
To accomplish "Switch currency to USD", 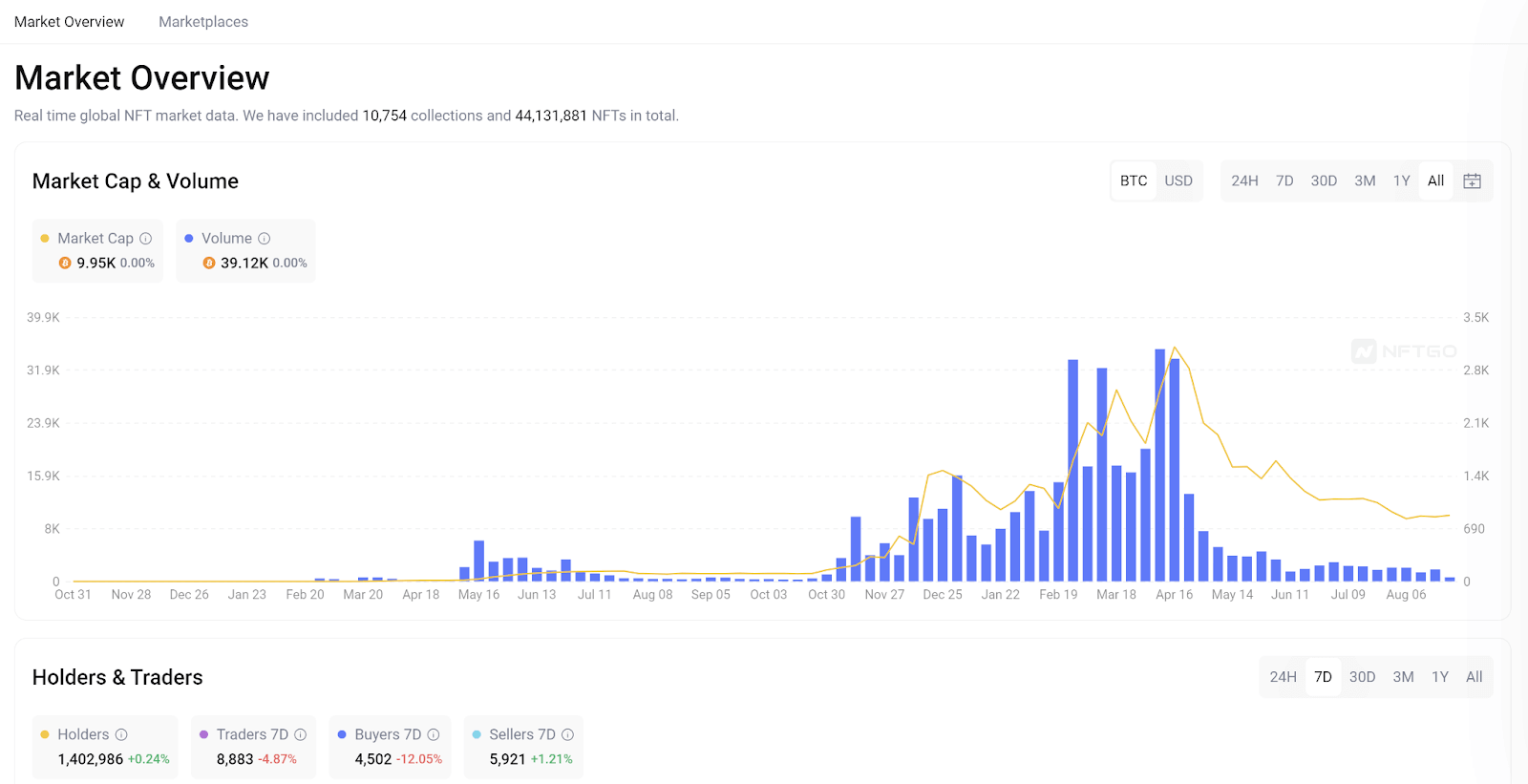I will click(1178, 181).
